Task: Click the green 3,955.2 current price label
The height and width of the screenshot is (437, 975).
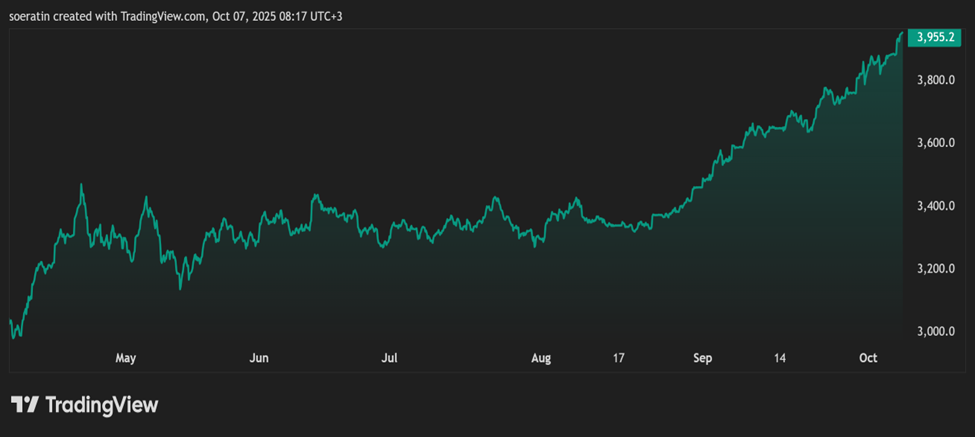Action: pyautogui.click(x=936, y=37)
